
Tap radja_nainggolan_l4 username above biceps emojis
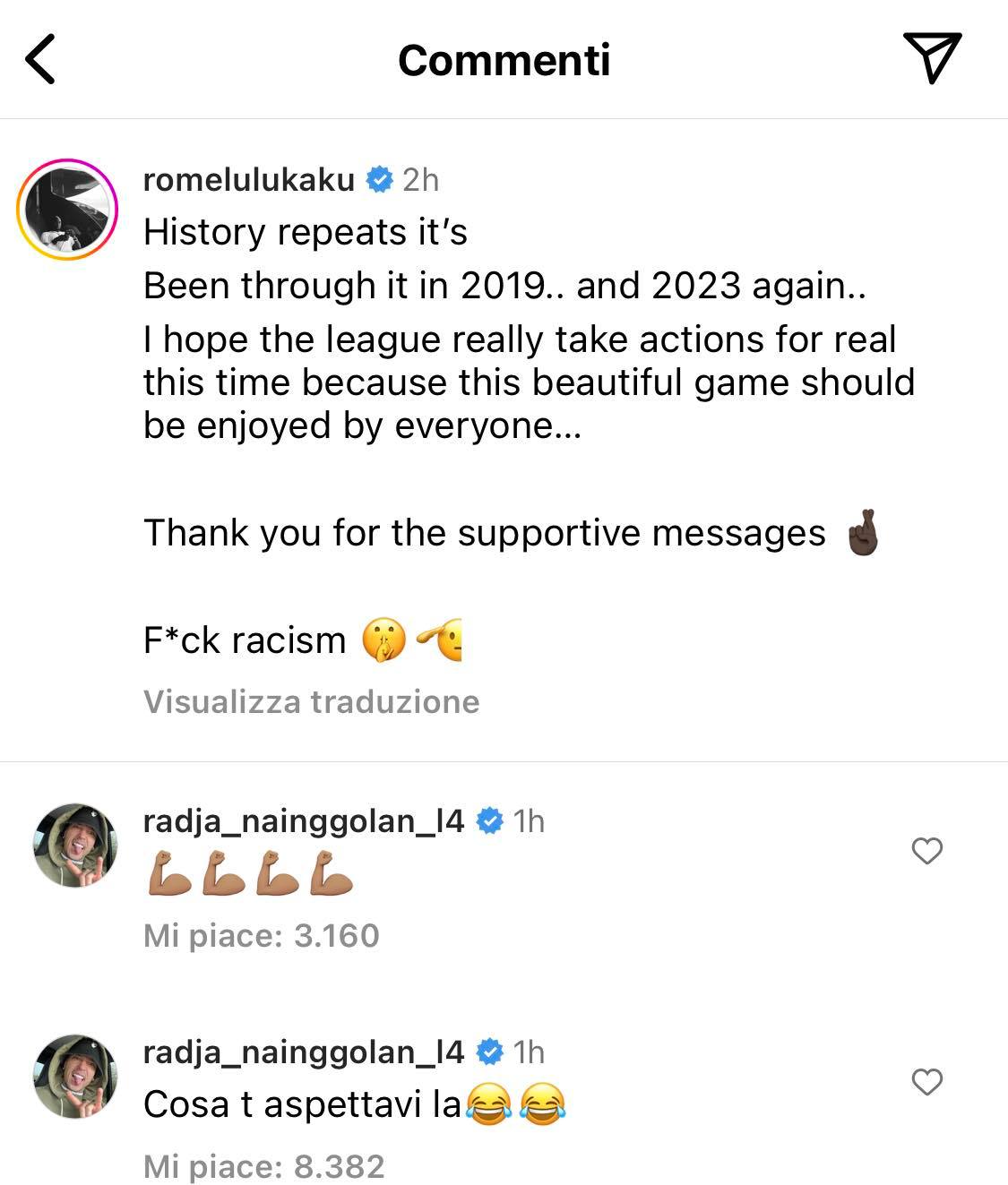[x=303, y=820]
